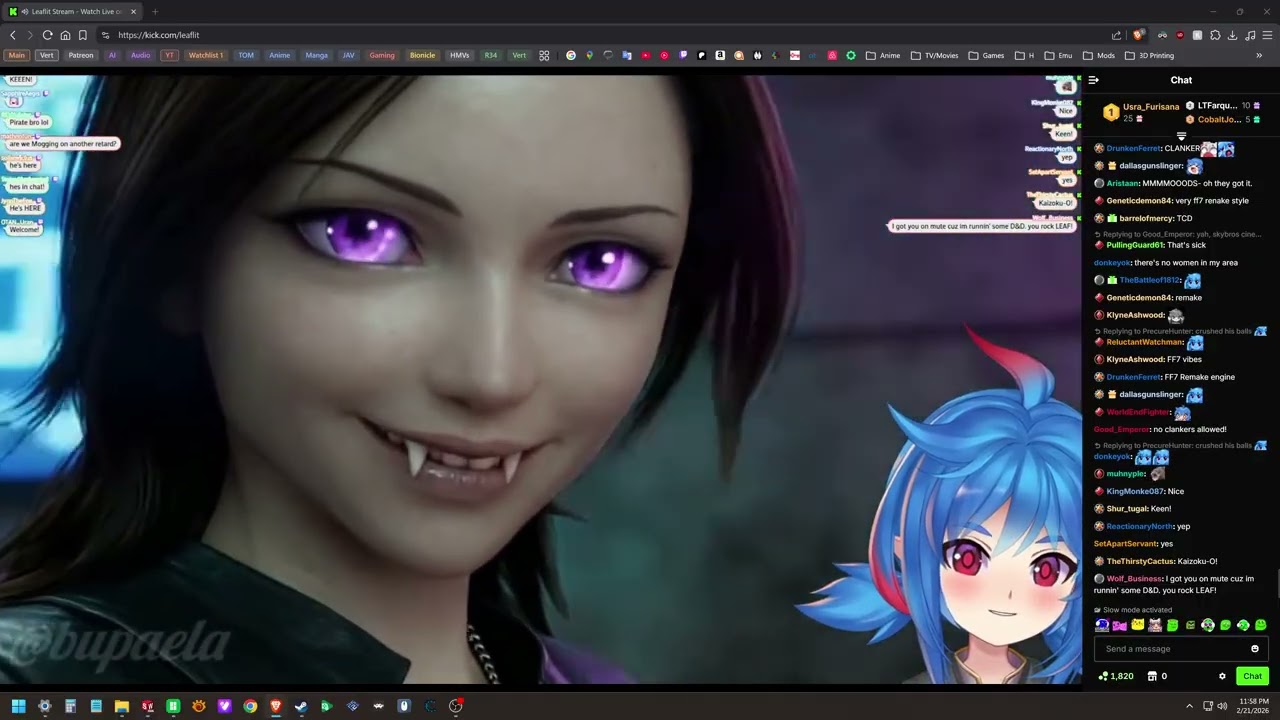The height and width of the screenshot is (720, 1280).
Task: Reload the Kick page
Action: pos(47,35)
